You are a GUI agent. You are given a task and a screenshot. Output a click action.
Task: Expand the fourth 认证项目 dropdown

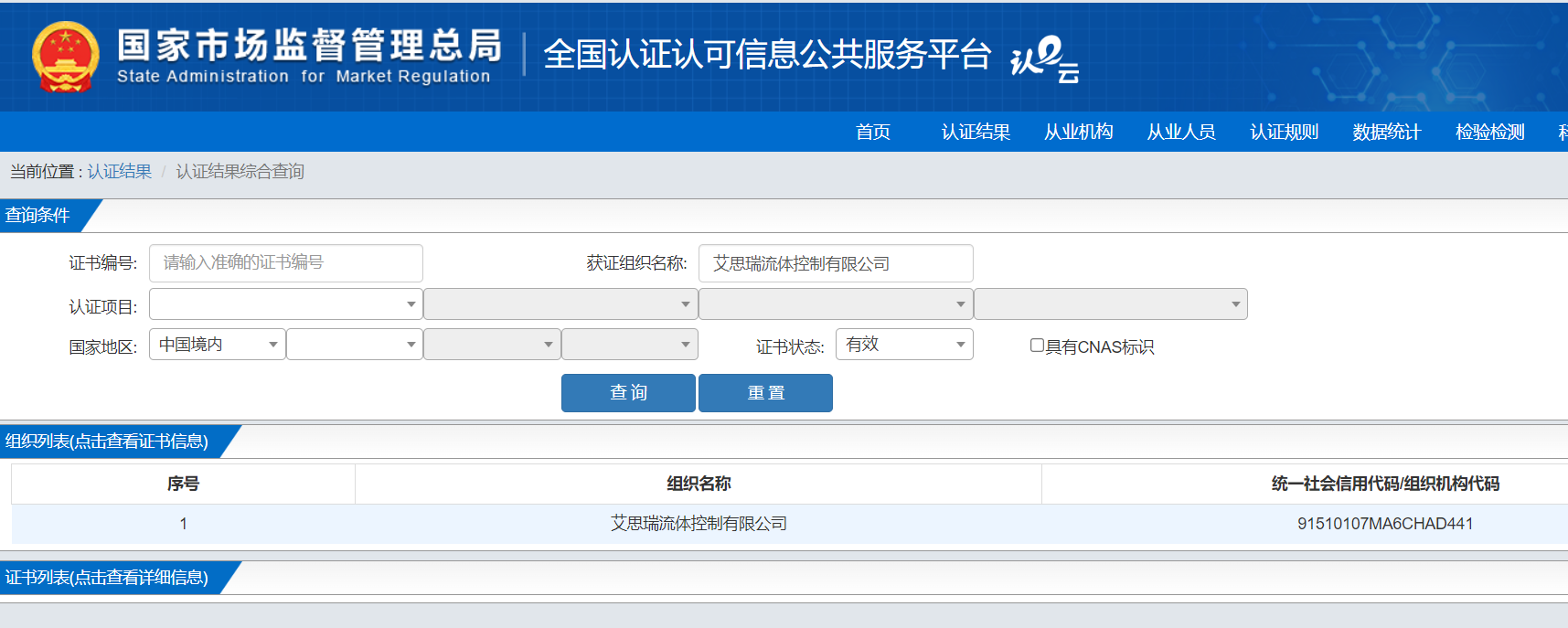click(x=1111, y=304)
